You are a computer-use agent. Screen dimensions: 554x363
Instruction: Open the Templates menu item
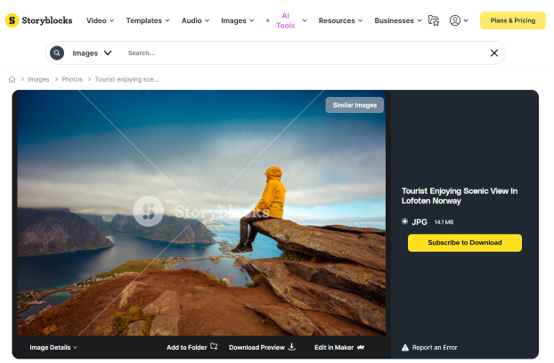click(144, 21)
